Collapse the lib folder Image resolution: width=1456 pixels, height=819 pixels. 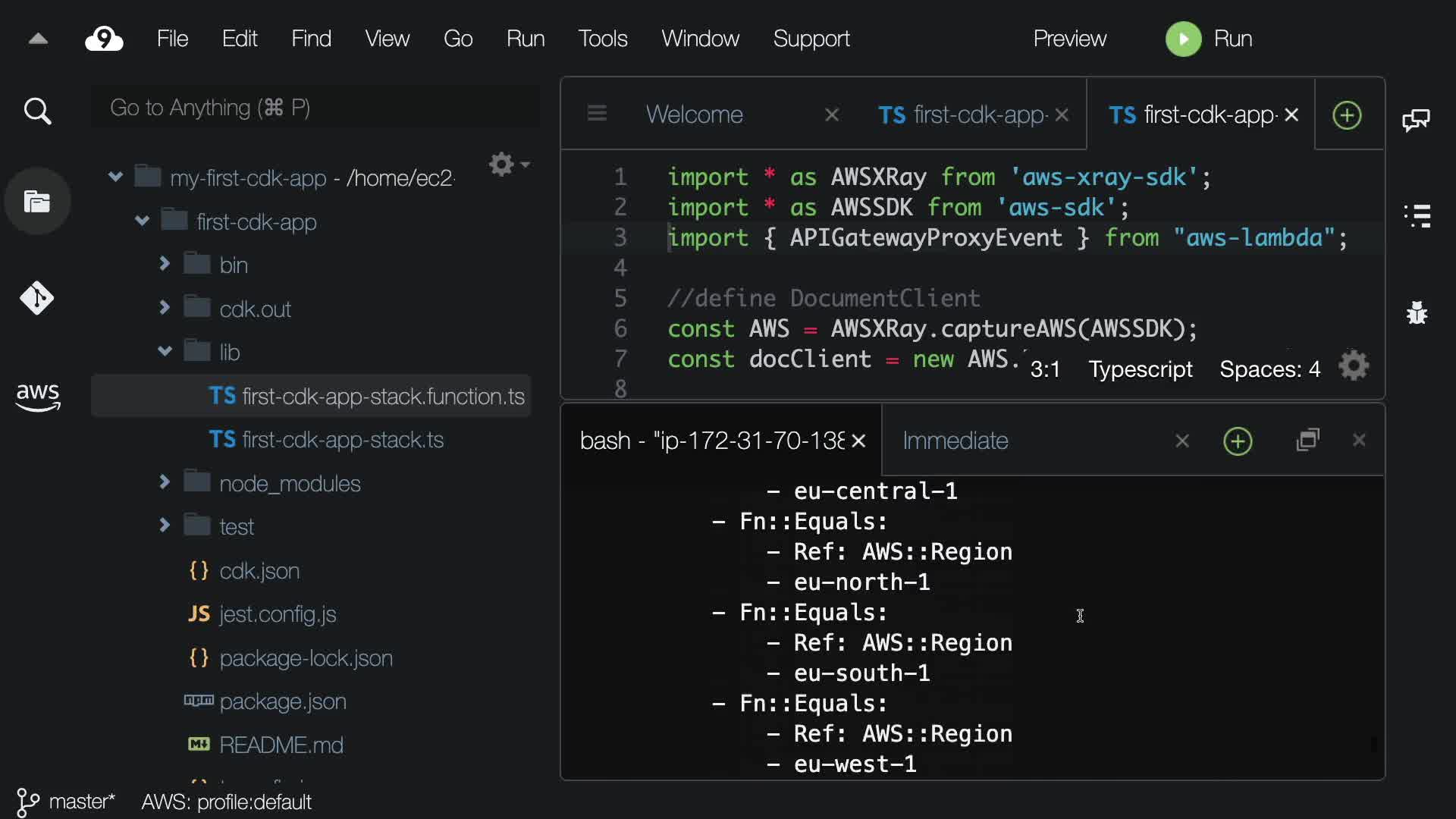(164, 351)
